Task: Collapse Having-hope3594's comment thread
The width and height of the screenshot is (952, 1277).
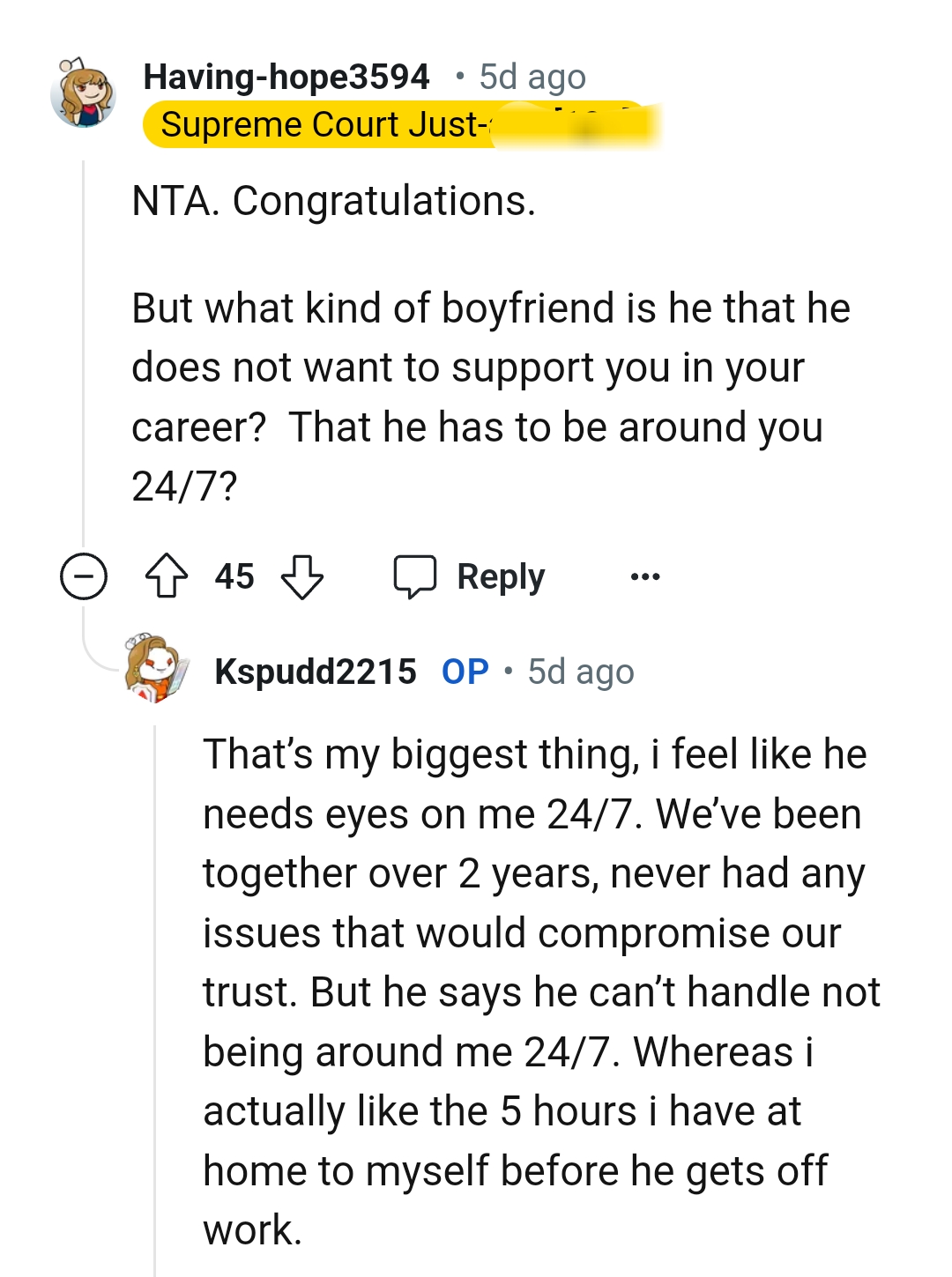Action: pyautogui.click(x=82, y=576)
